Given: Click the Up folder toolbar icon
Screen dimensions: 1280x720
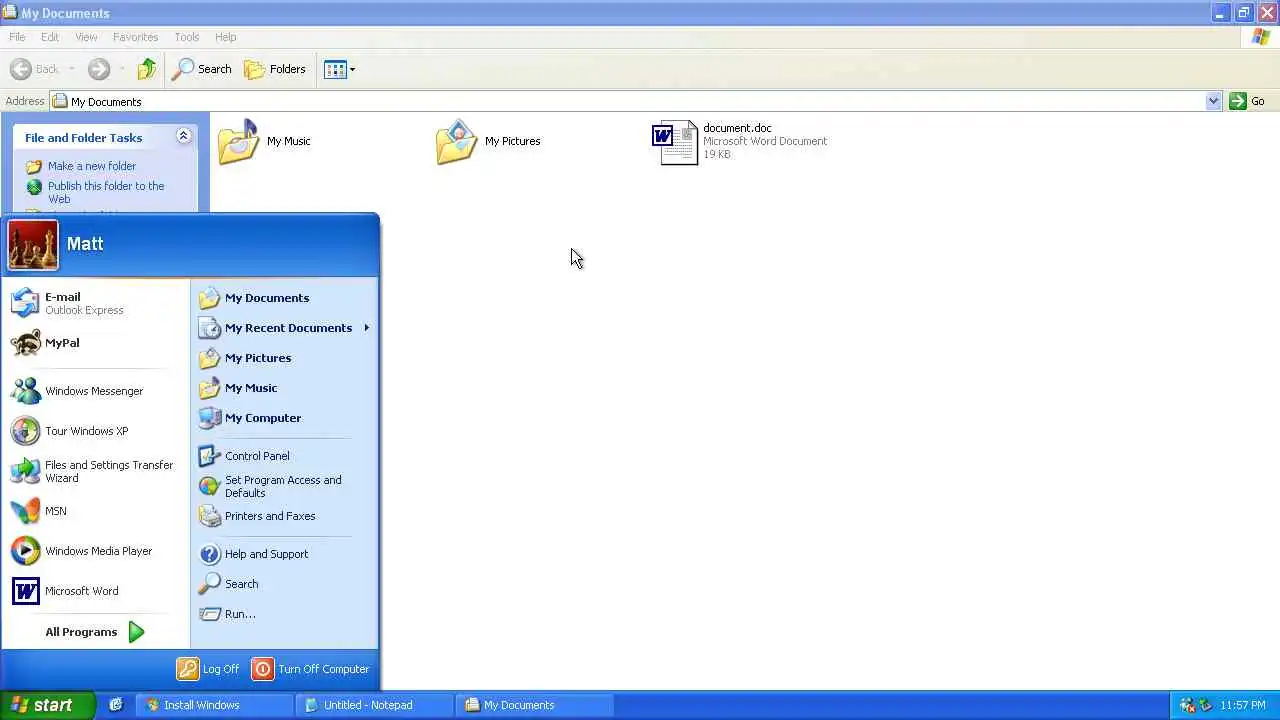Looking at the screenshot, I should pos(147,69).
